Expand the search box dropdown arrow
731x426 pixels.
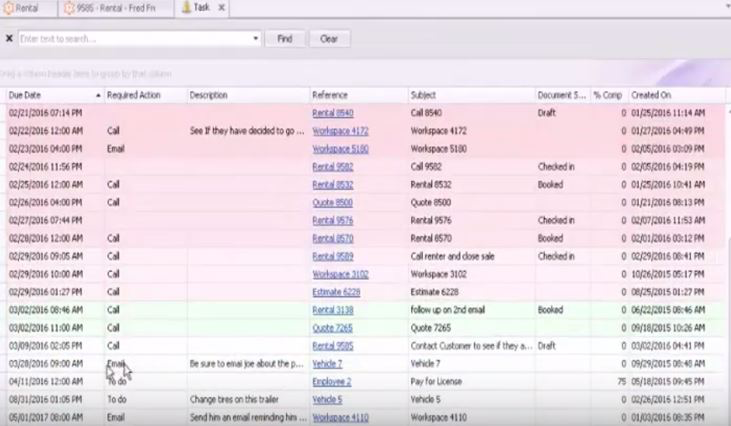click(255, 39)
